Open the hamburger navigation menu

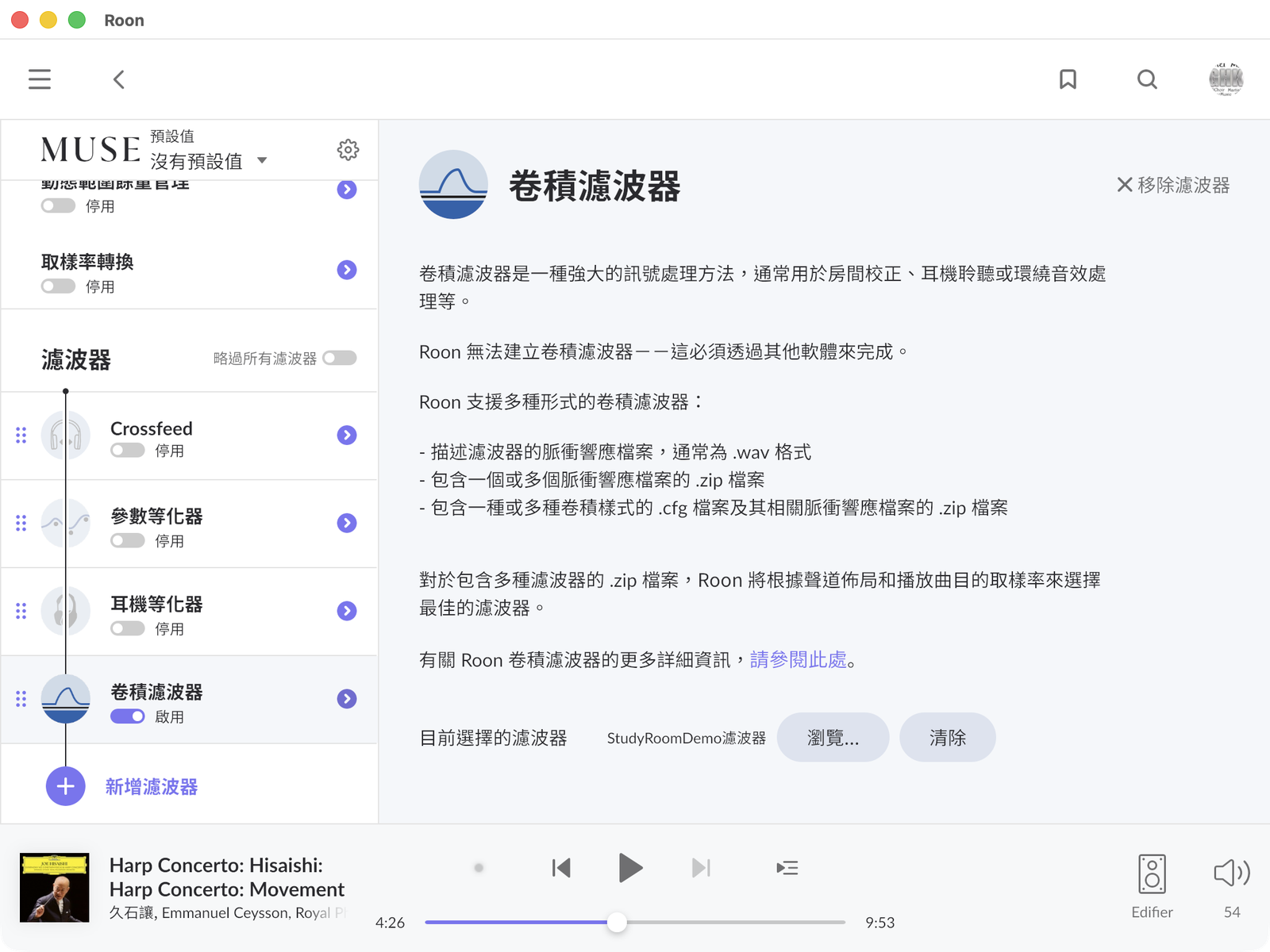[40, 79]
